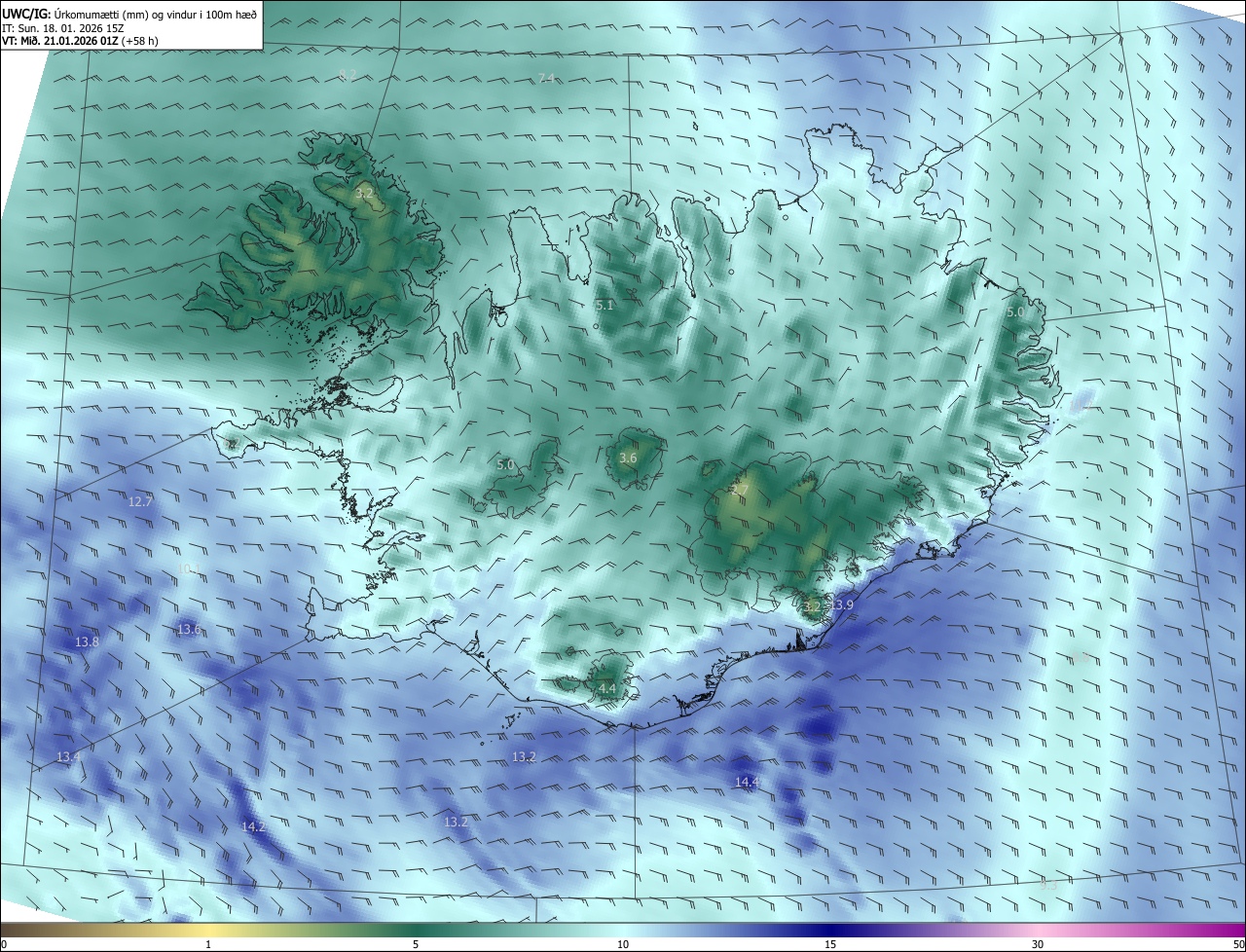Viewport: 1246px width, 952px height.
Task: Click the chart title 'Úrkomumætti (mm) og vindur i 100m hæð'
Action: (156, 13)
